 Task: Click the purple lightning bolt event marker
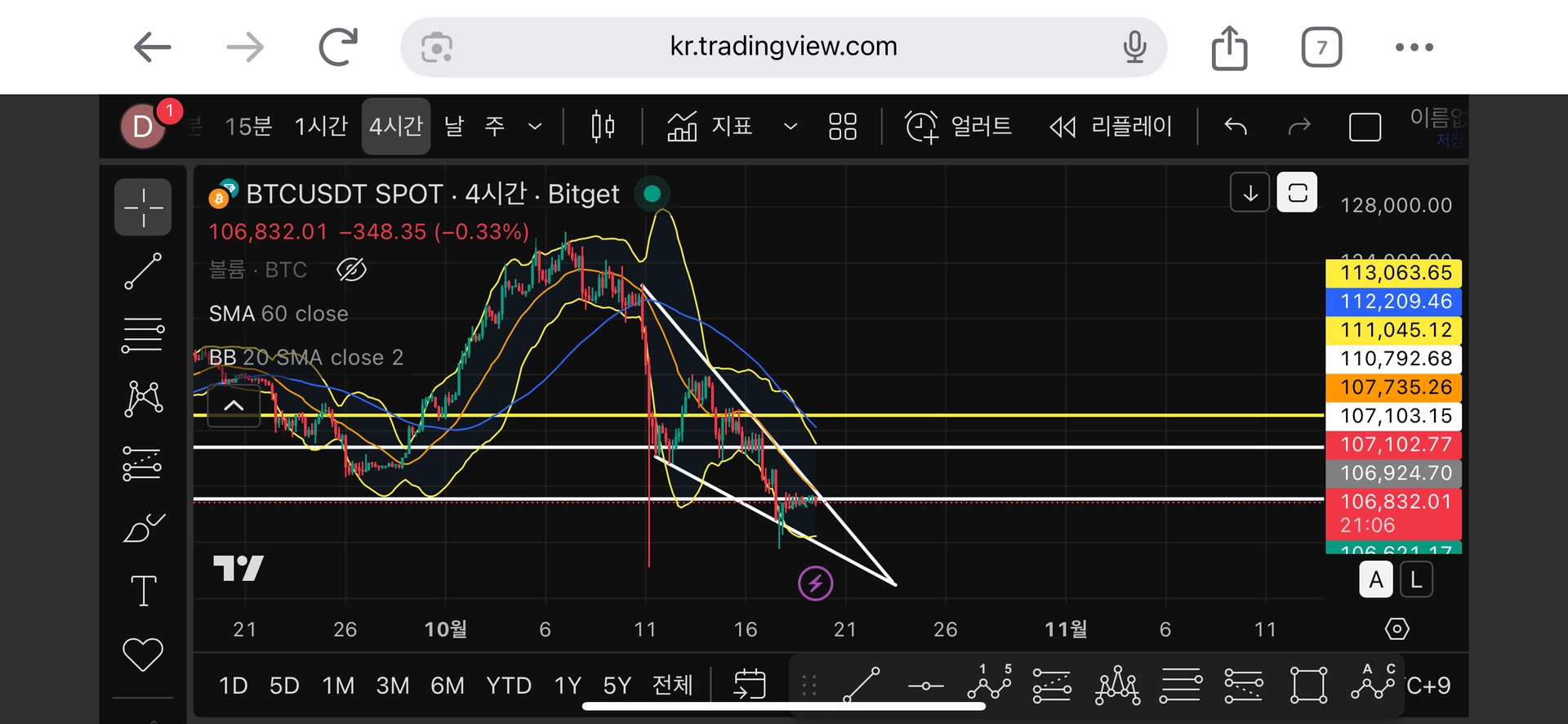tap(815, 583)
